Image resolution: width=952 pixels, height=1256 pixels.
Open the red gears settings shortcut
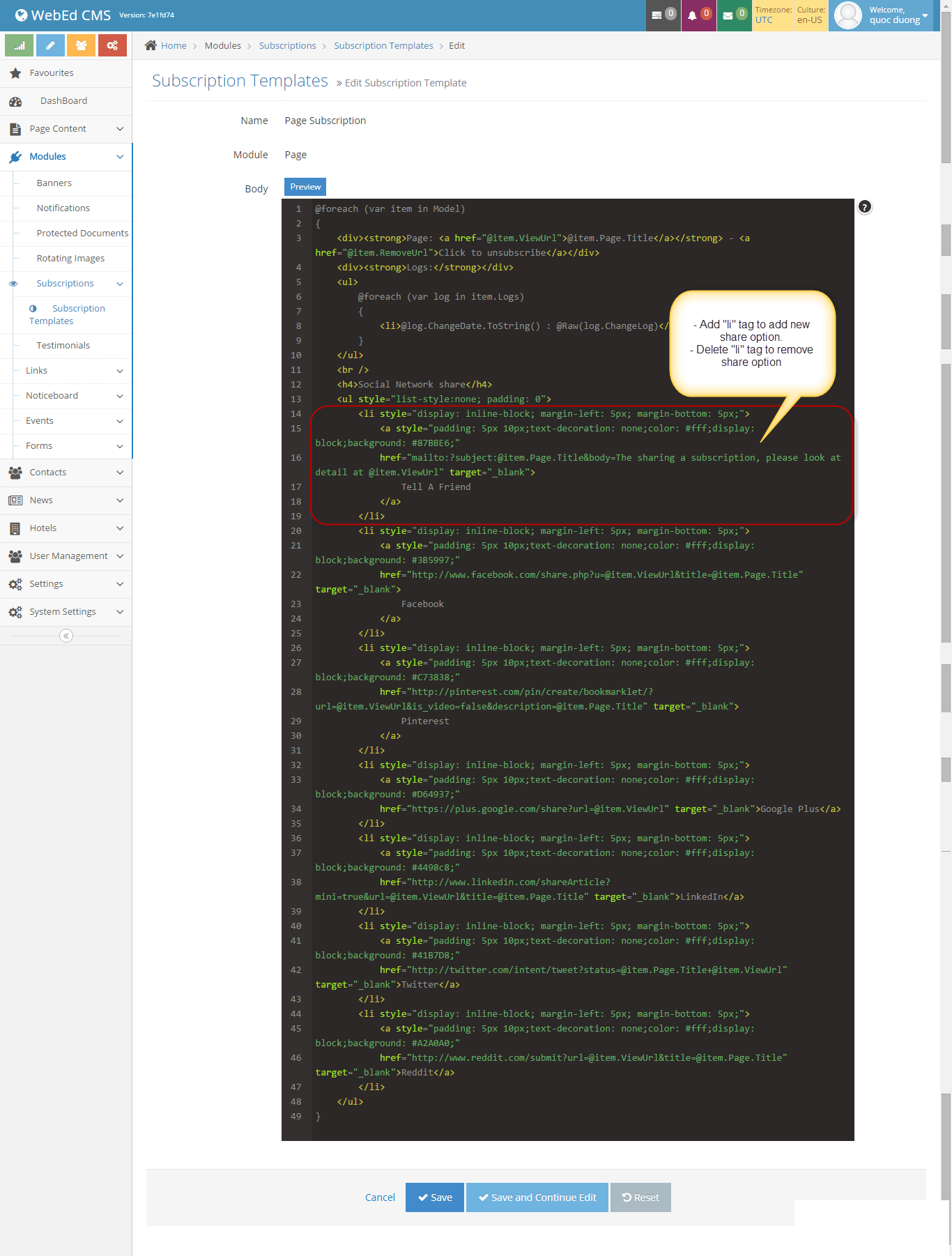click(x=112, y=45)
